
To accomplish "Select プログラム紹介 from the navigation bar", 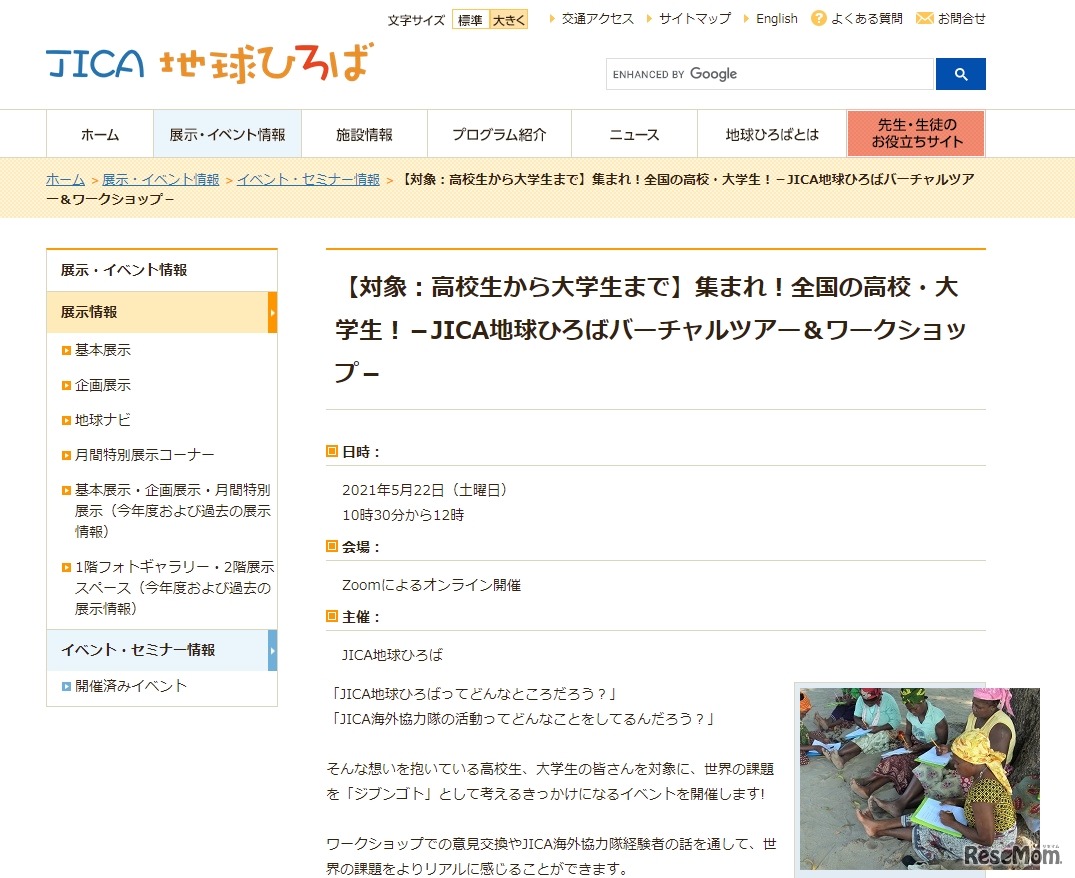I will click(498, 133).
